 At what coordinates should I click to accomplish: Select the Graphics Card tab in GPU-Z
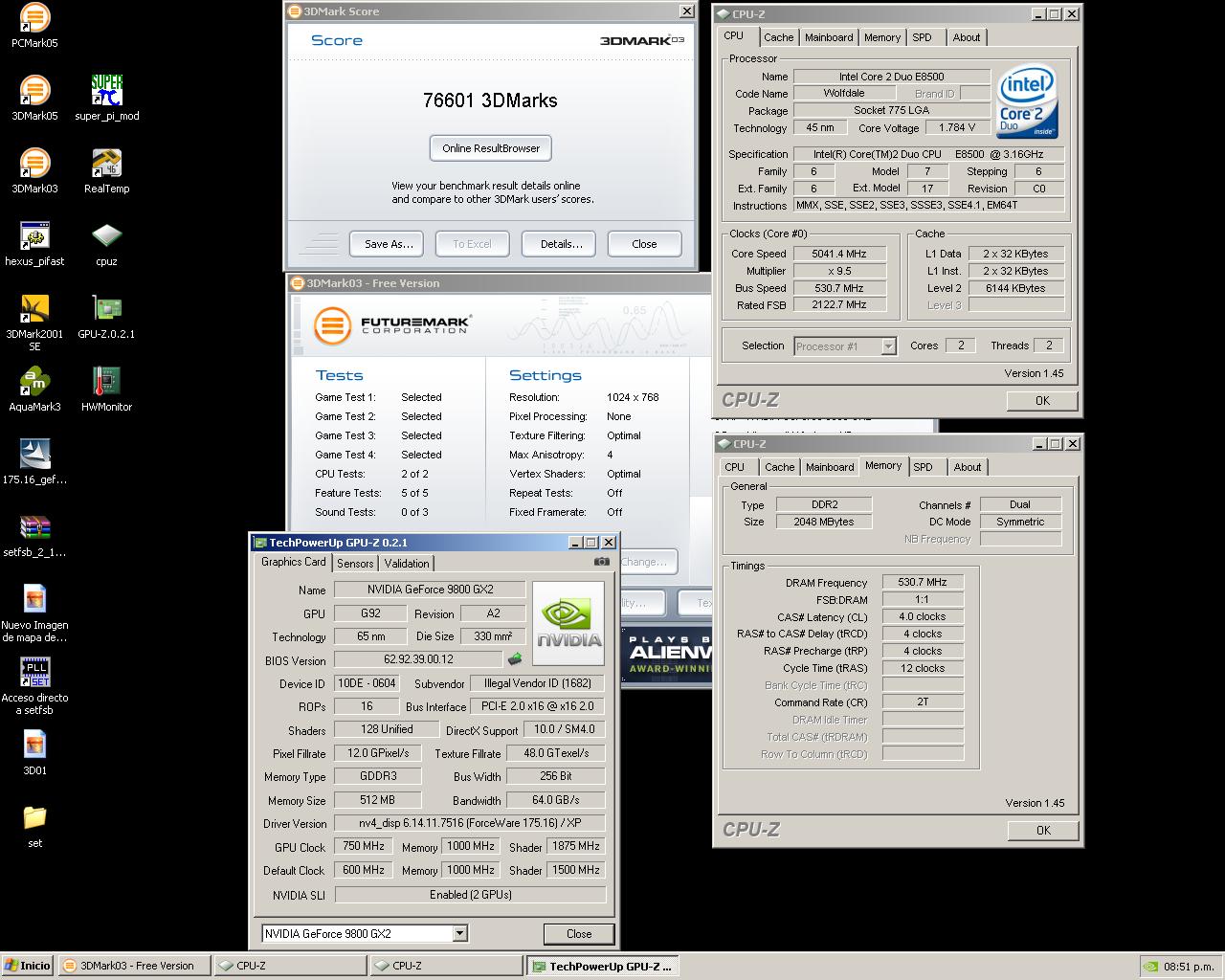294,562
